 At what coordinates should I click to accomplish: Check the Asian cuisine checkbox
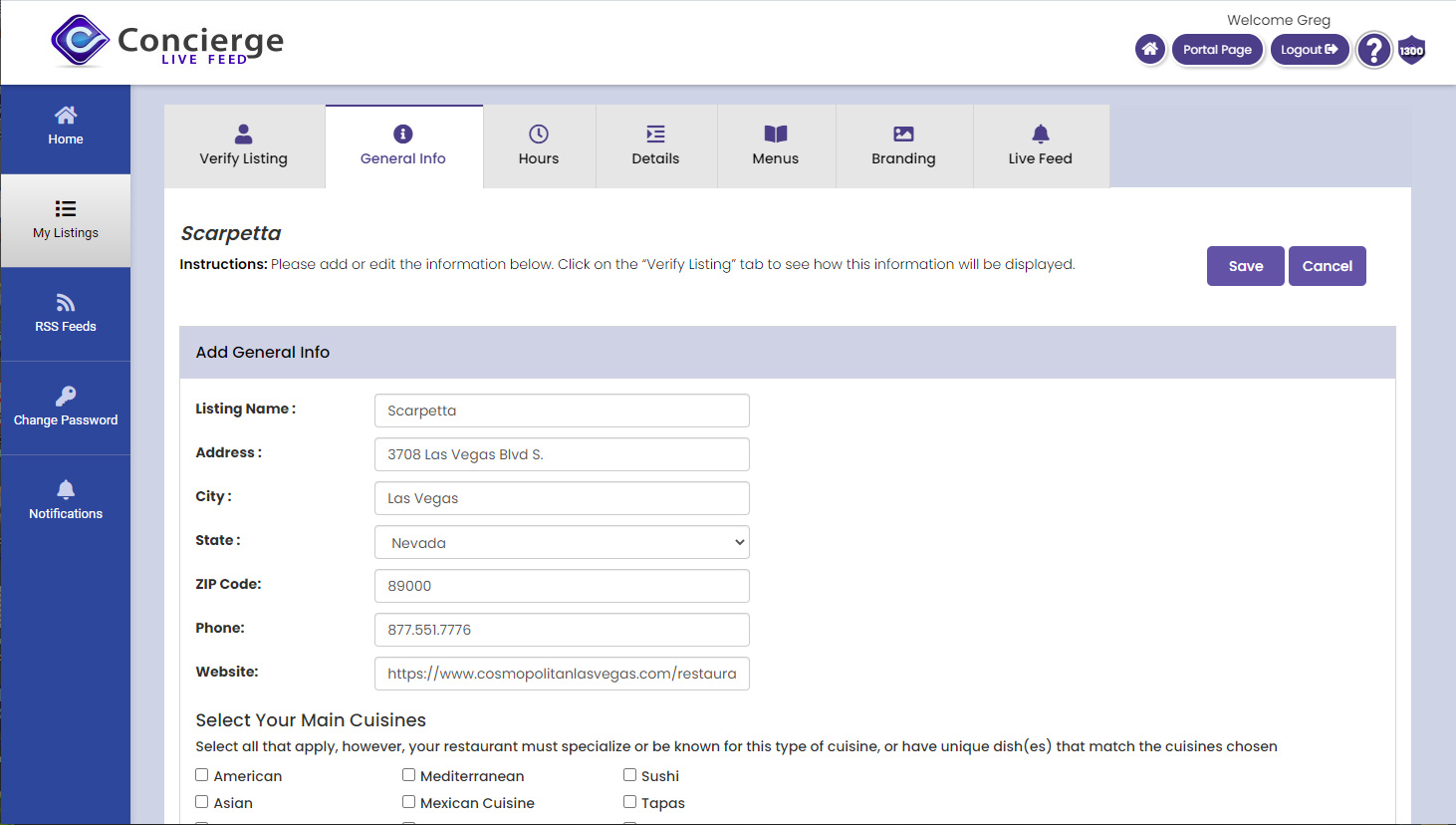click(x=202, y=802)
